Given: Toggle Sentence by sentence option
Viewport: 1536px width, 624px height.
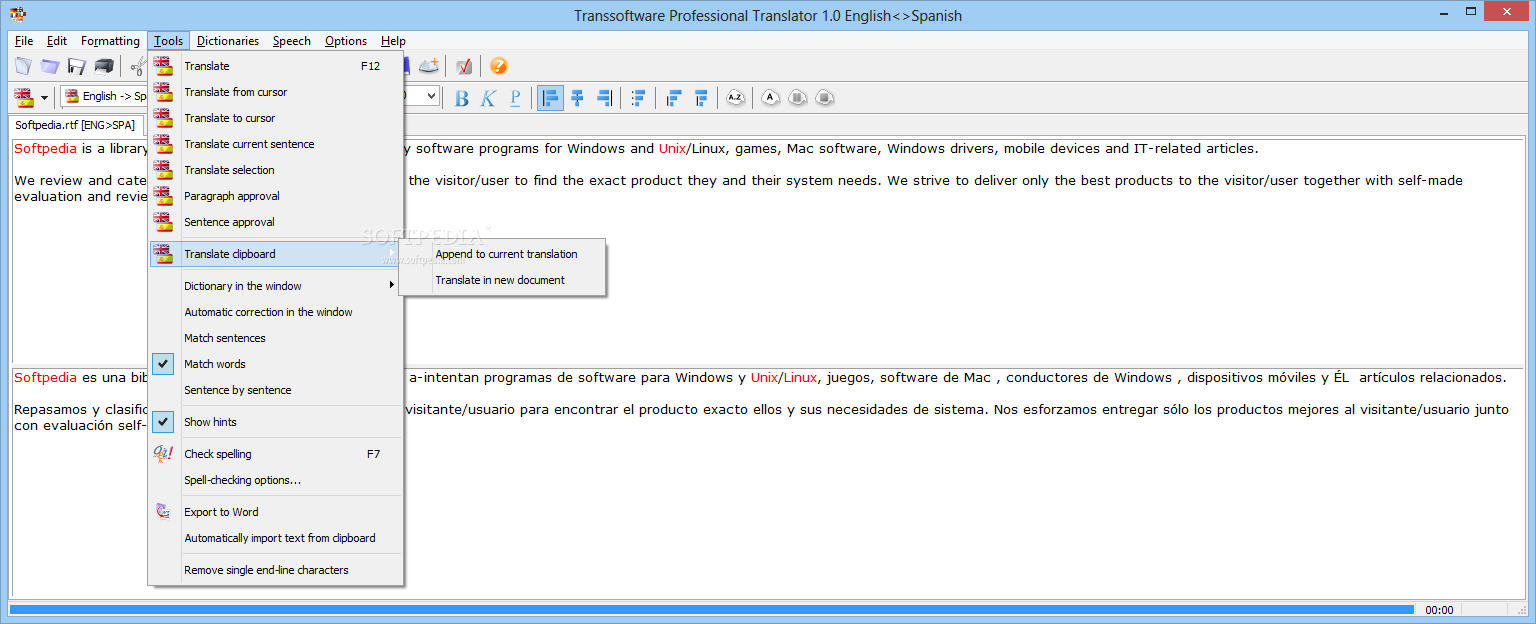Looking at the screenshot, I should (275, 390).
